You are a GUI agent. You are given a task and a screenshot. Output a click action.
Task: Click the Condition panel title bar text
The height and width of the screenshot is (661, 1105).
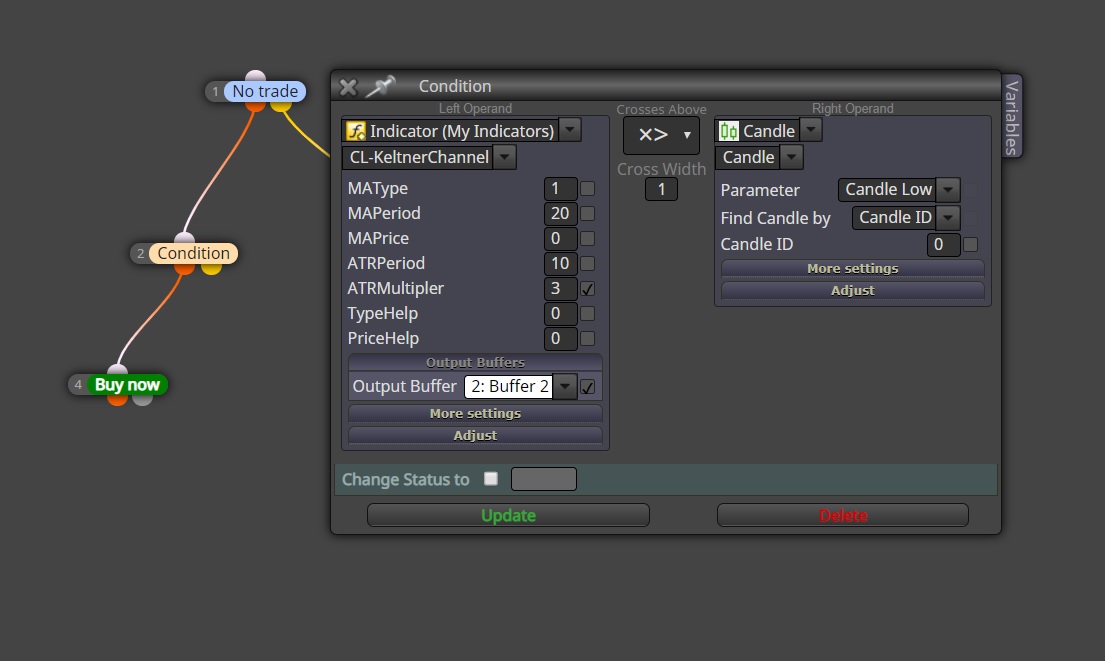[455, 86]
